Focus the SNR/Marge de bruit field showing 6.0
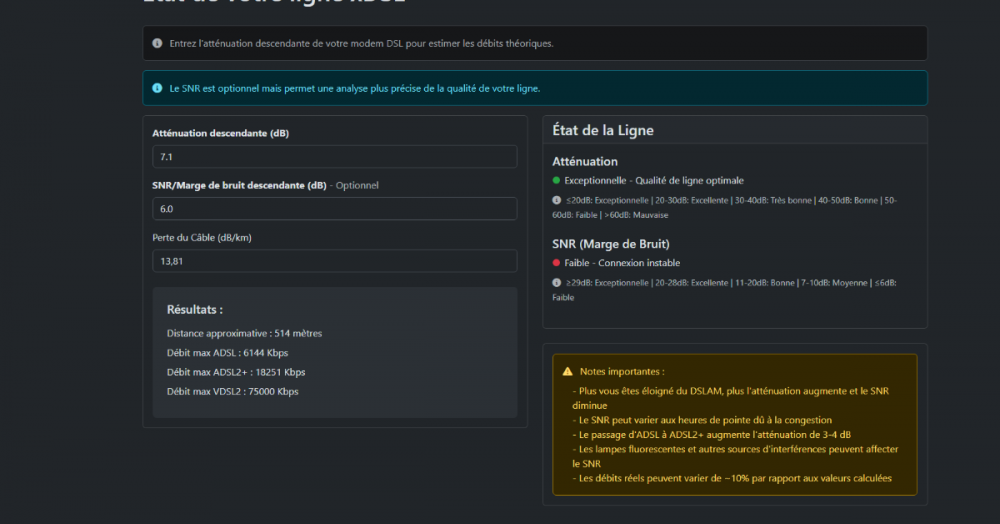This screenshot has height=524, width=1000. (x=334, y=209)
